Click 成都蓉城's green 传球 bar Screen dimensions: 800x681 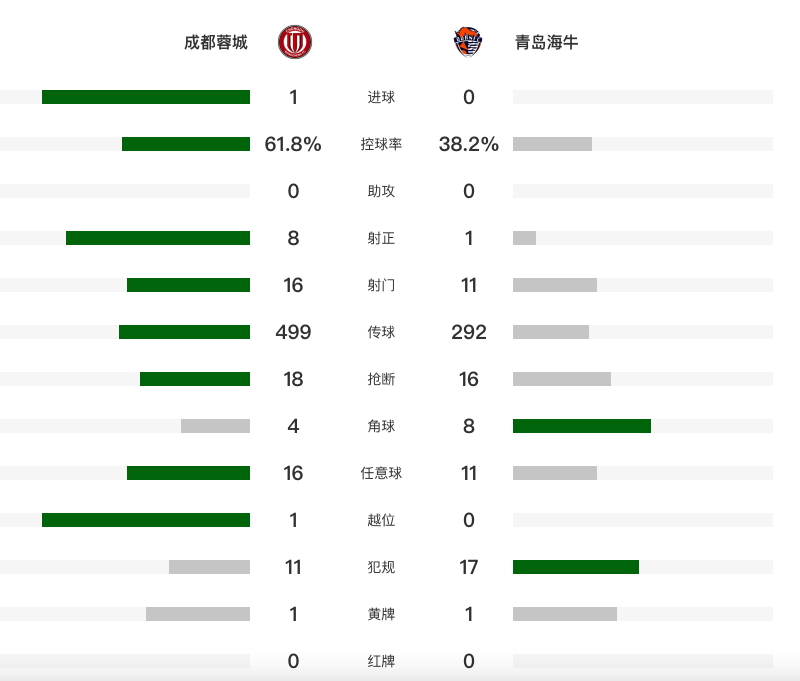(184, 332)
